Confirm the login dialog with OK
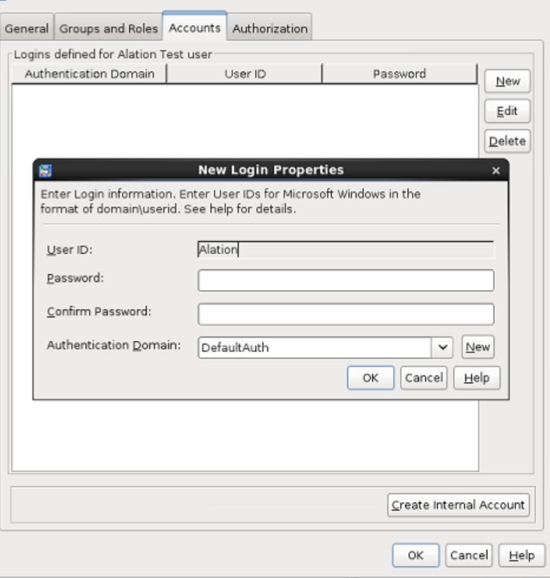This screenshot has height=578, width=550. pos(370,378)
